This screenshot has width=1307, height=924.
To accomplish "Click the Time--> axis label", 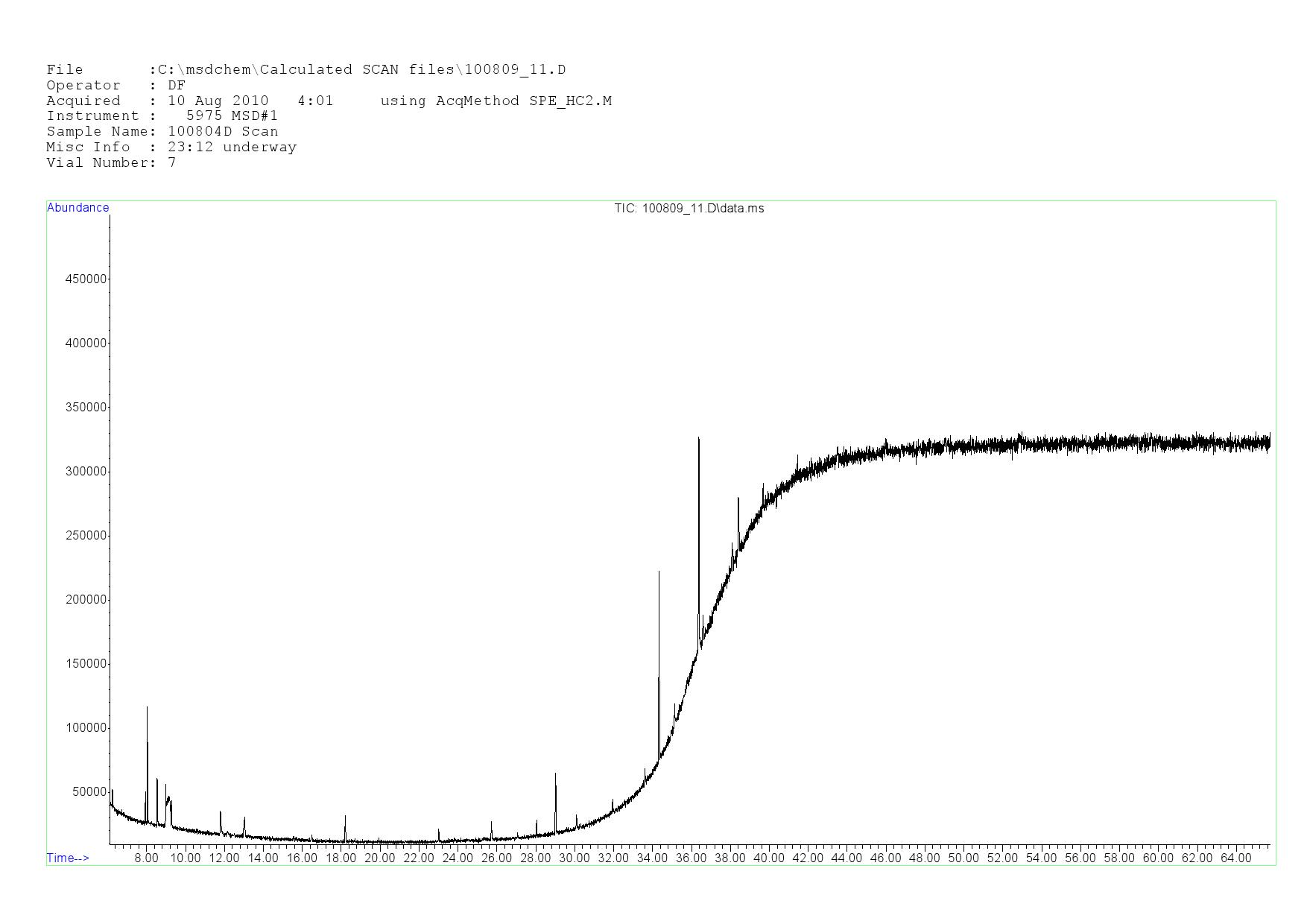I will pyautogui.click(x=68, y=858).
